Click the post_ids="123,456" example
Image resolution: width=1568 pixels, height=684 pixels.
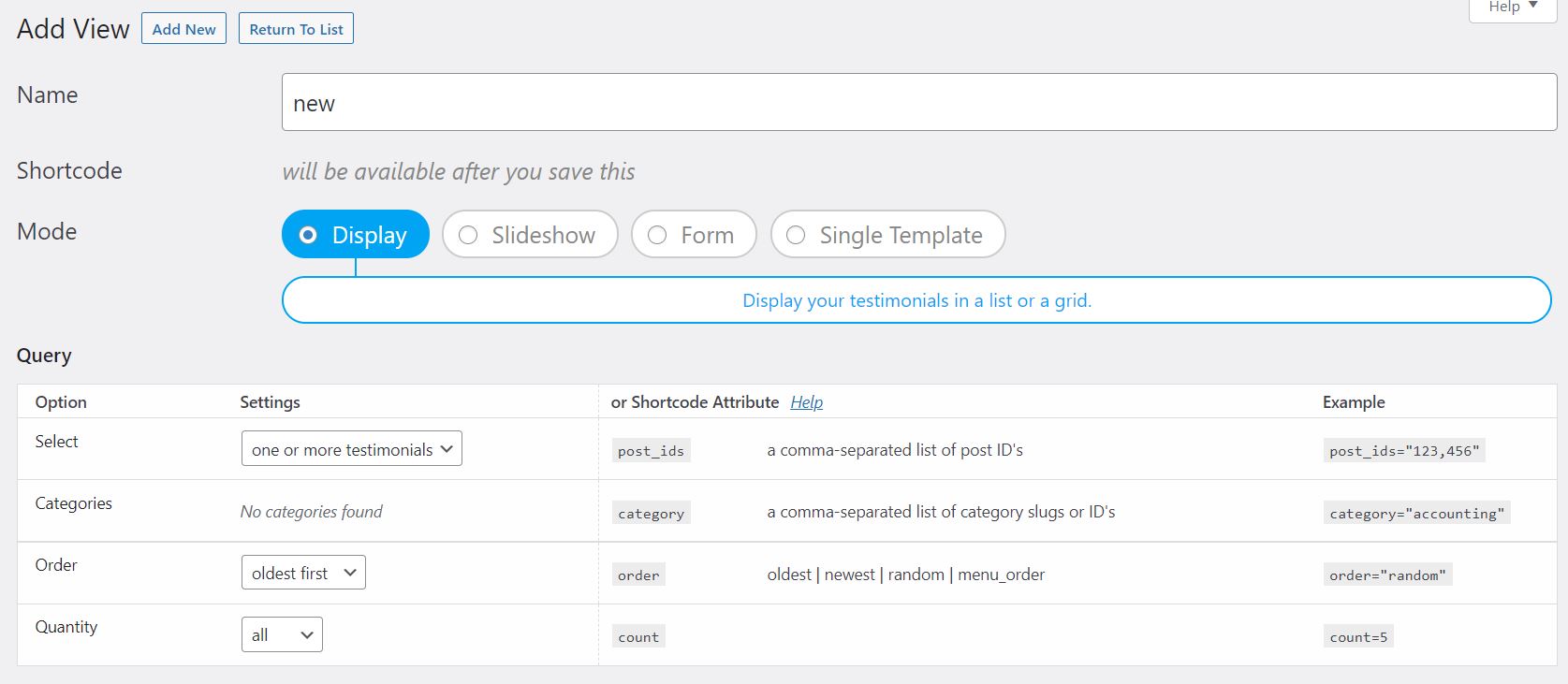point(1403,451)
